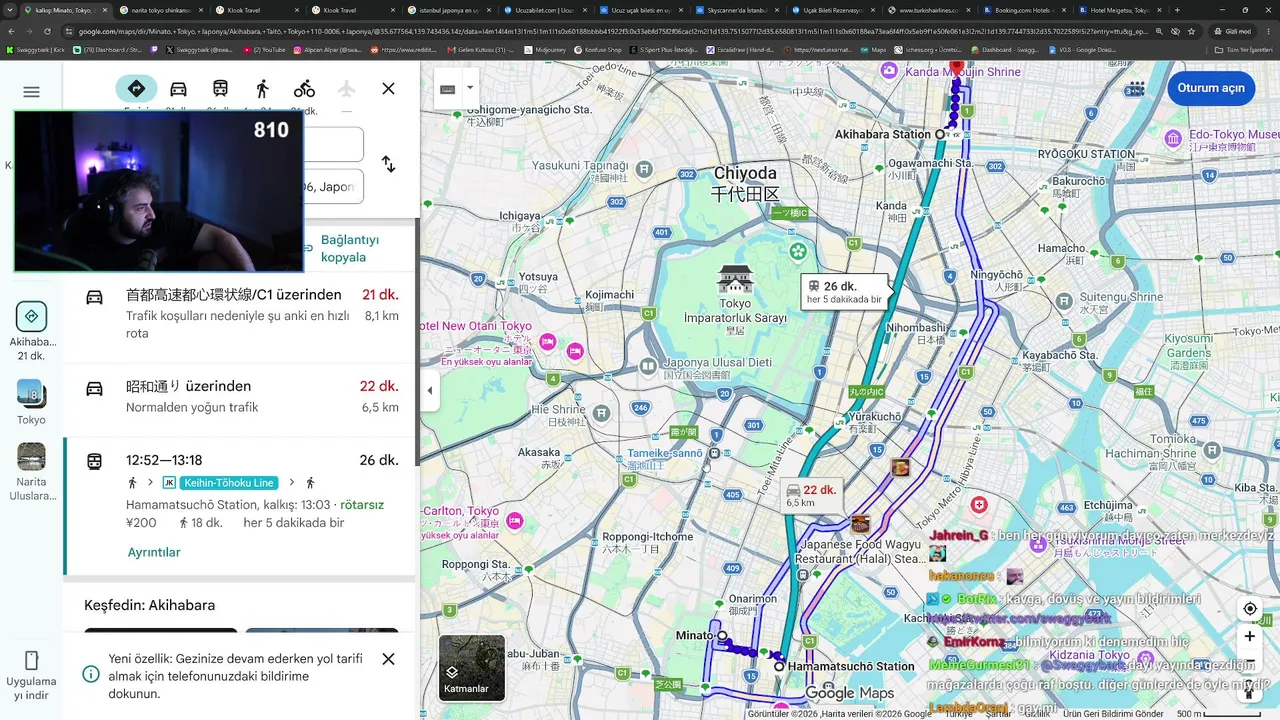Open Ayrıntılar for the transit route
The height and width of the screenshot is (720, 1280).
[x=154, y=552]
